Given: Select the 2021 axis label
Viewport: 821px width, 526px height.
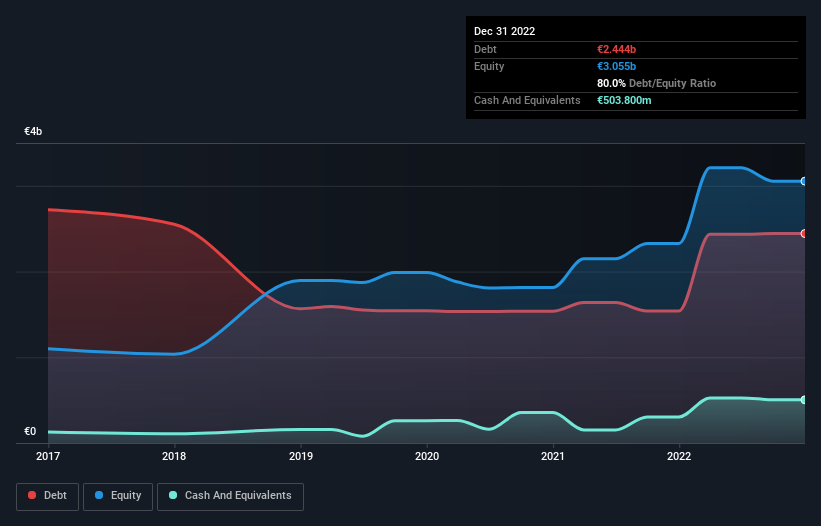Looking at the screenshot, I should coord(553,456).
